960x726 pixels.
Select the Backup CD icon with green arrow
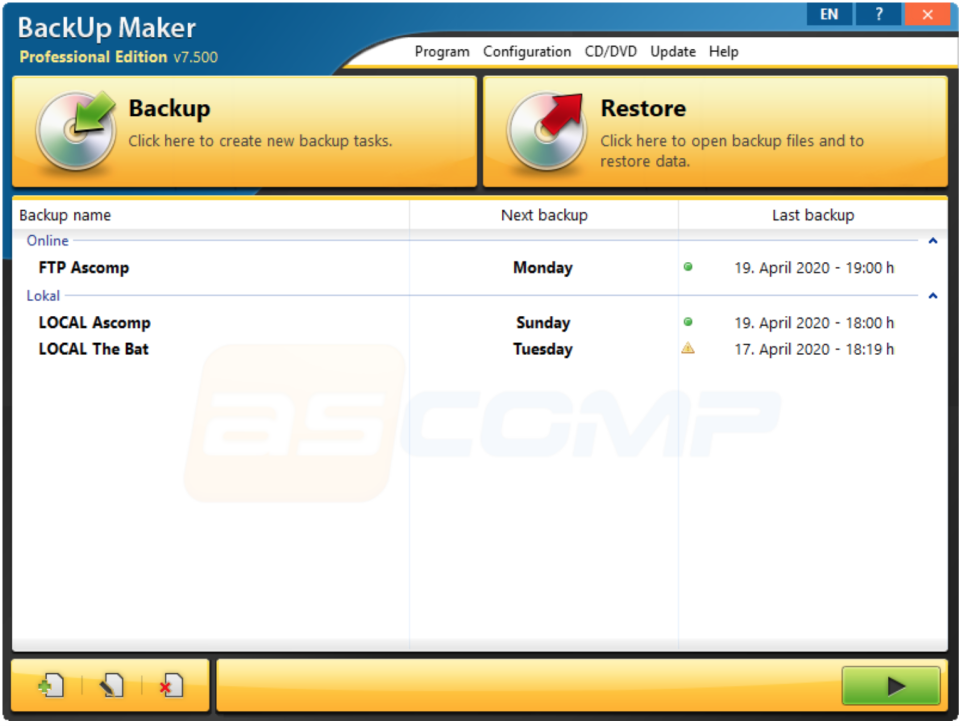coord(75,131)
